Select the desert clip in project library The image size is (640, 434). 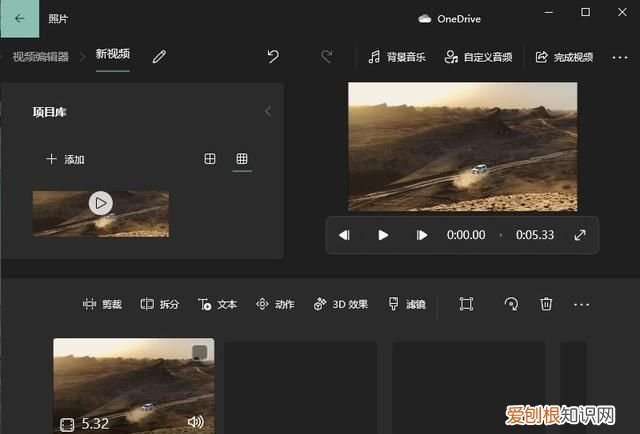pyautogui.click(x=100, y=213)
